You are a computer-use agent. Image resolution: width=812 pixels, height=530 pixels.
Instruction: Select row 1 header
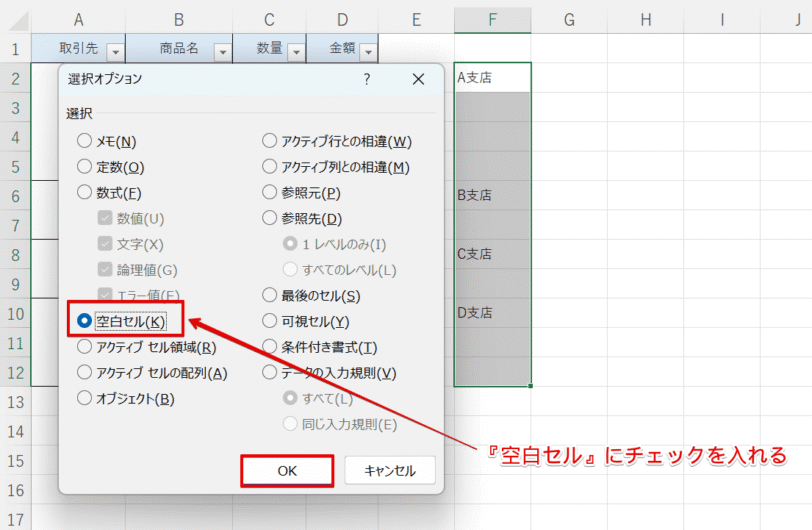pos(16,49)
